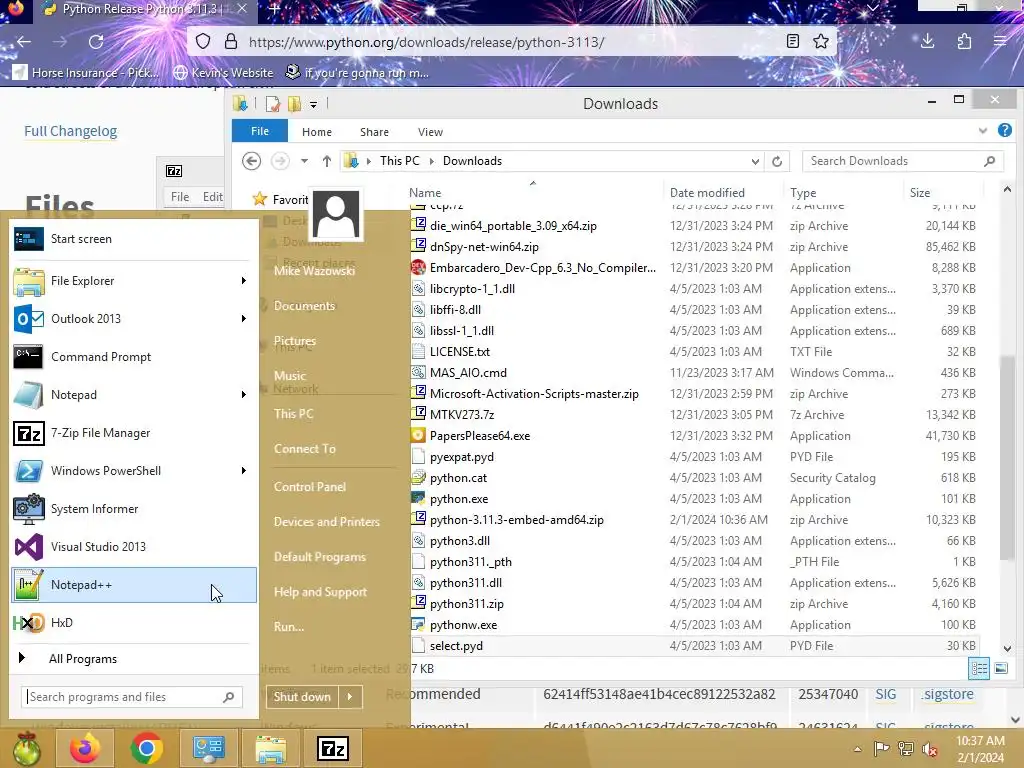Open Shut down options arrow
This screenshot has width=1024, height=768.
point(350,697)
